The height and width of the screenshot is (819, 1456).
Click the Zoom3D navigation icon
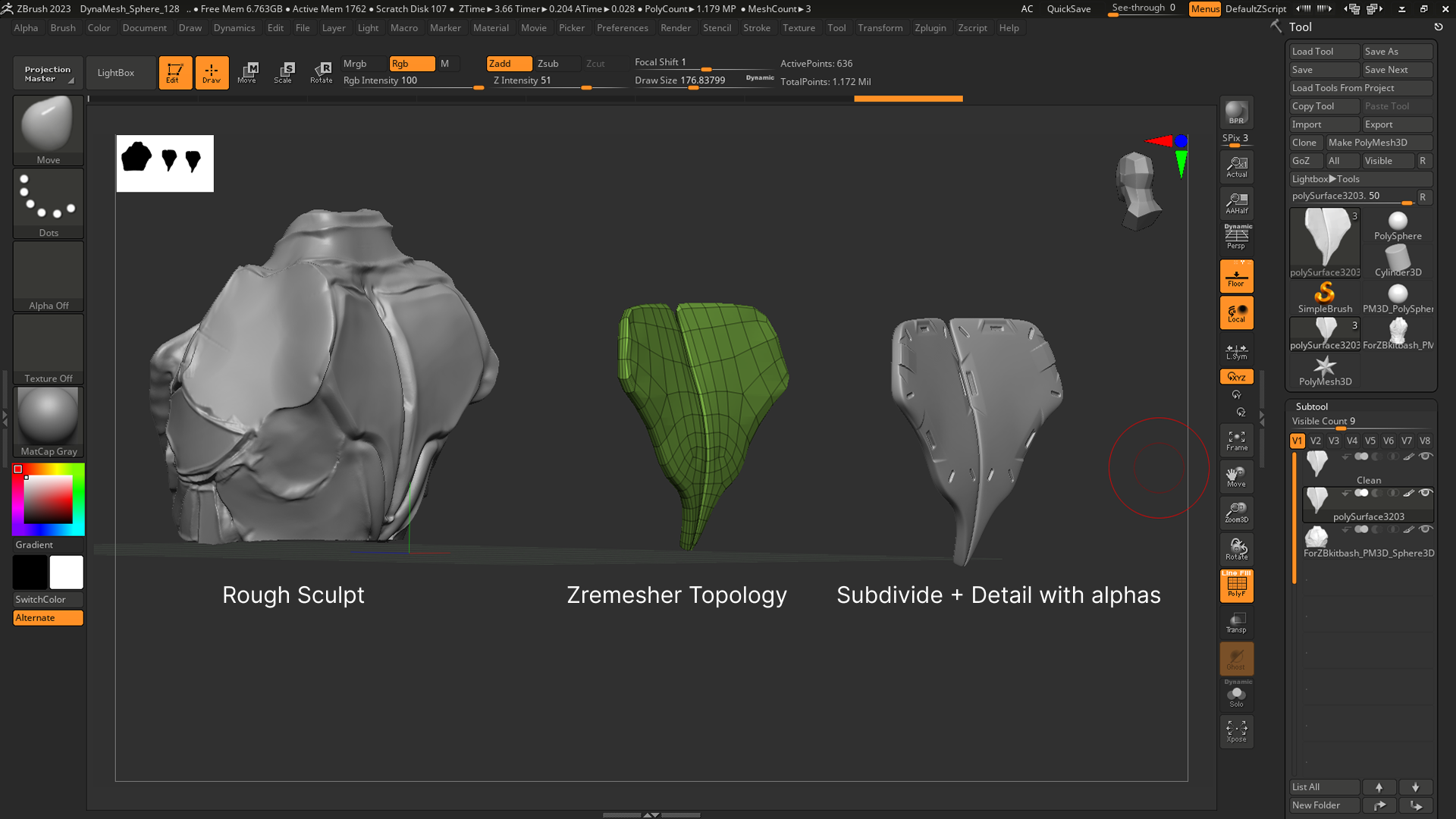click(x=1236, y=512)
